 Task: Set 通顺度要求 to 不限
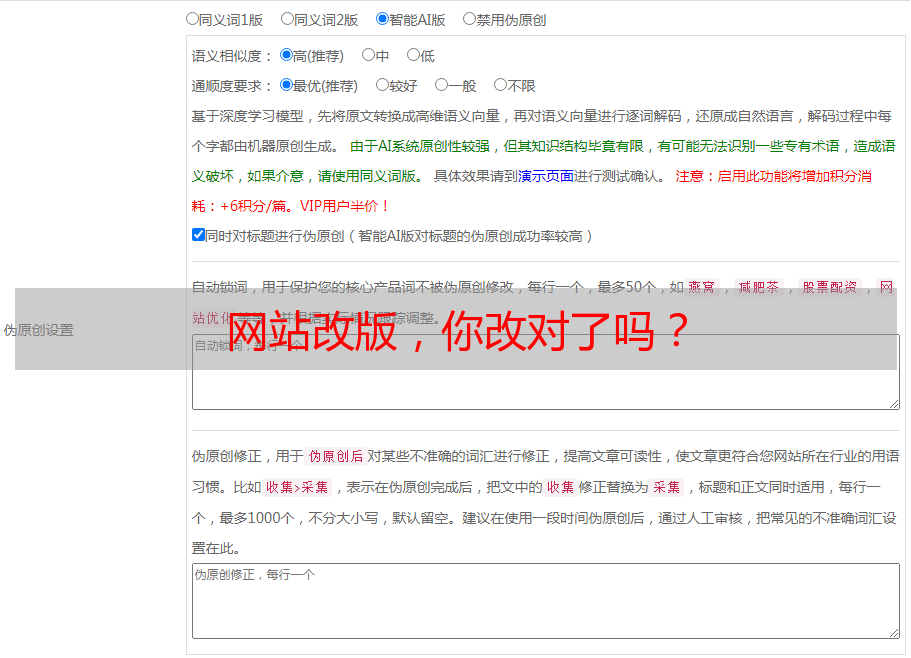[x=500, y=85]
